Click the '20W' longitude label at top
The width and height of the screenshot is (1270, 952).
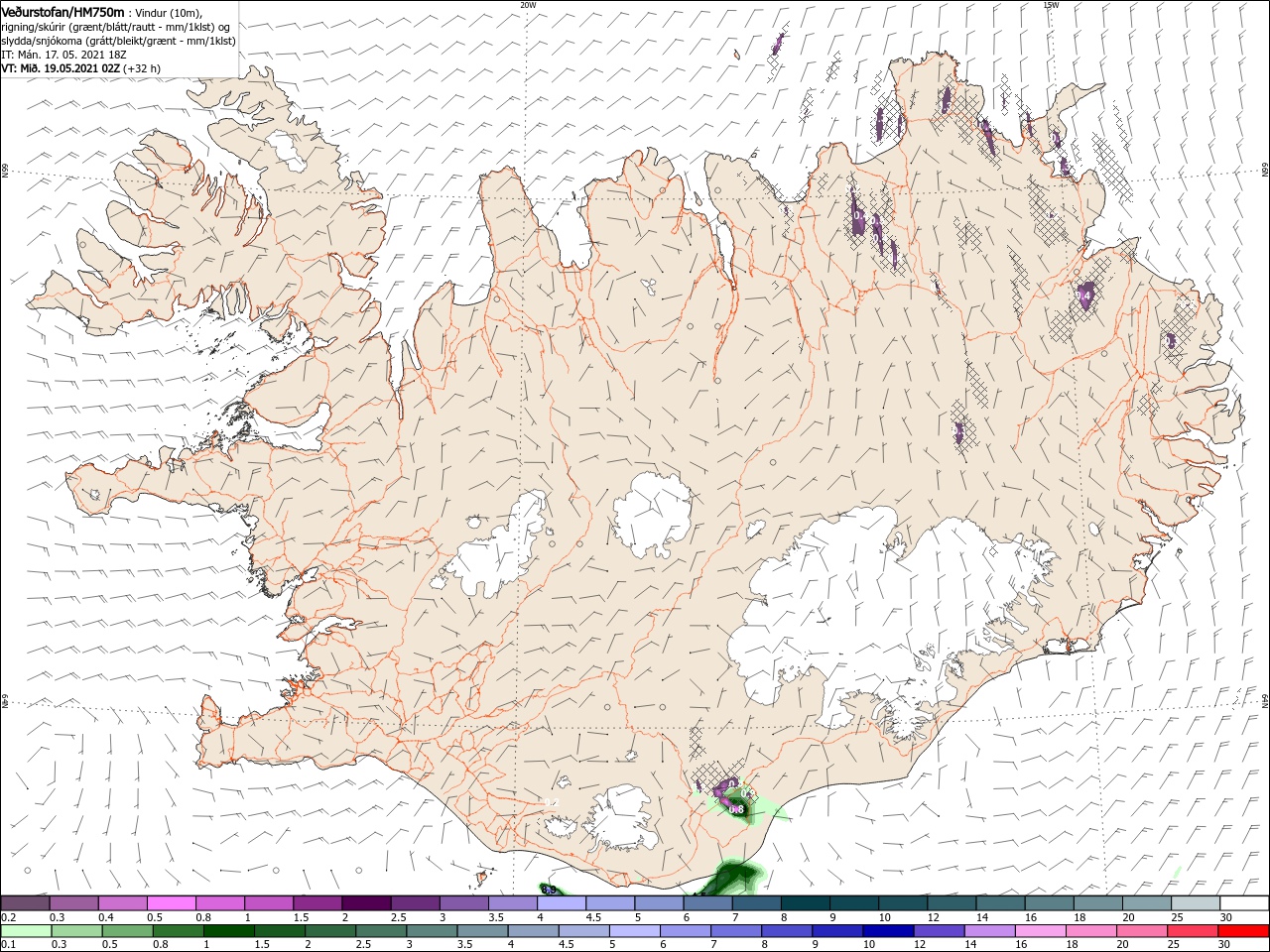point(527,5)
